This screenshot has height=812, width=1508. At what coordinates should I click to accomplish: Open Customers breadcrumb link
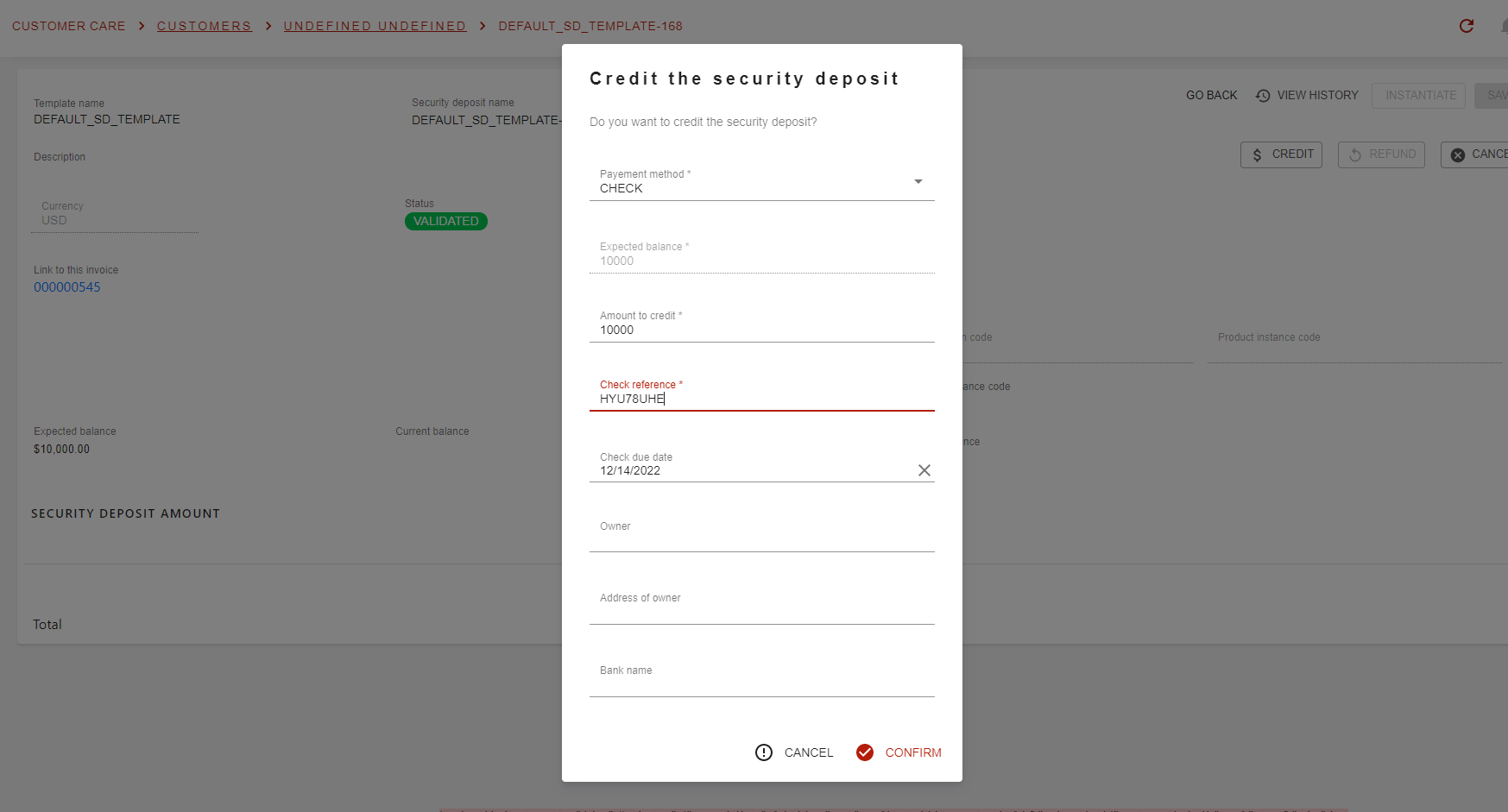point(205,26)
